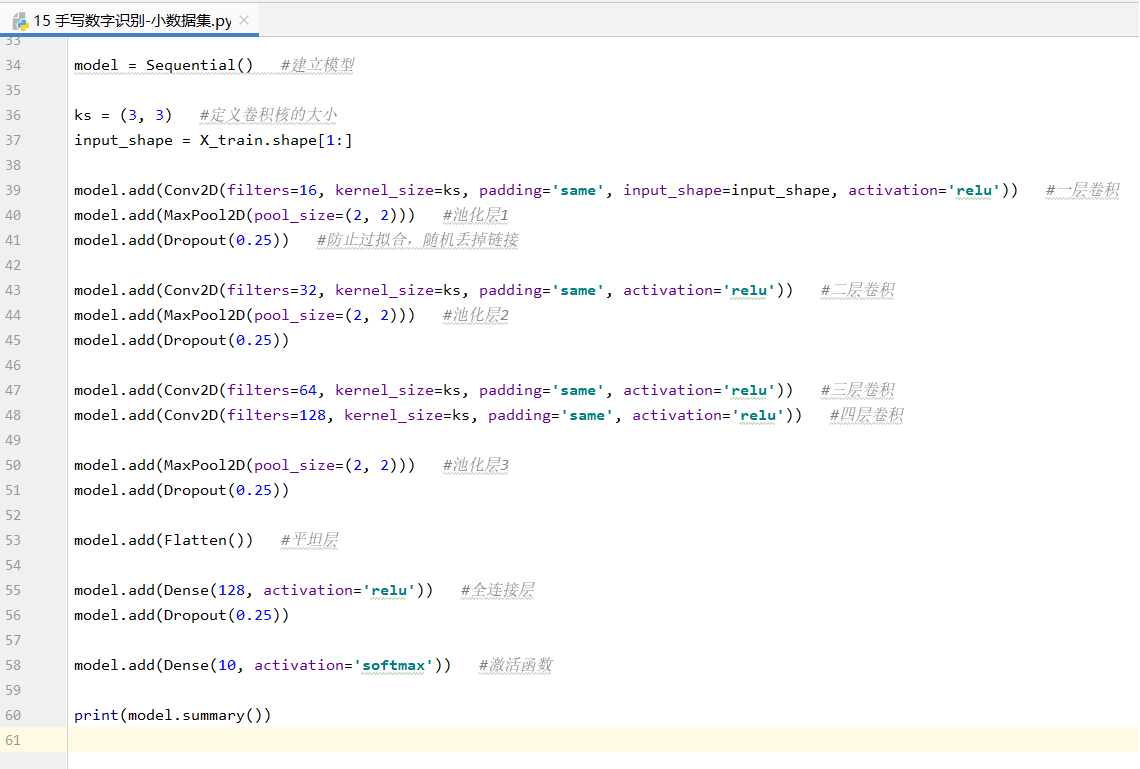The image size is (1140, 769).
Task: Click the Python file icon on tab
Action: point(20,21)
